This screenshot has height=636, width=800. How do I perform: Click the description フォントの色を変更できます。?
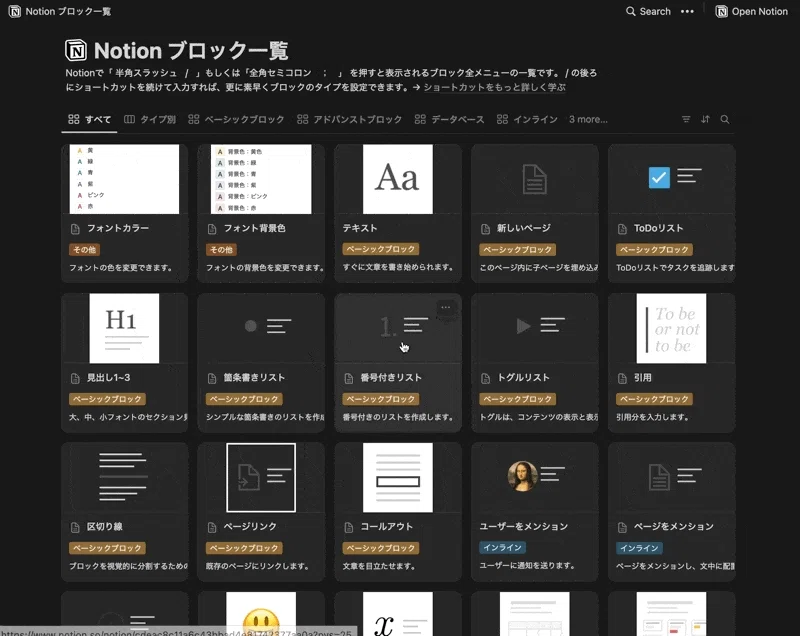(121, 267)
